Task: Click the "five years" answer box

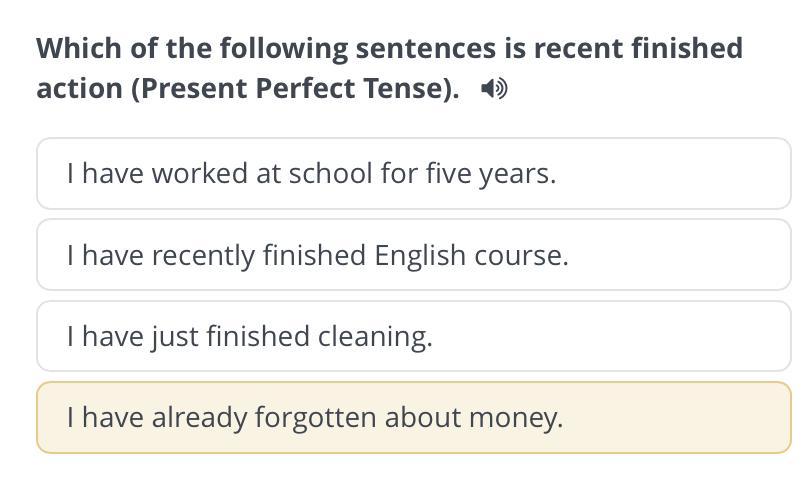Action: click(413, 174)
